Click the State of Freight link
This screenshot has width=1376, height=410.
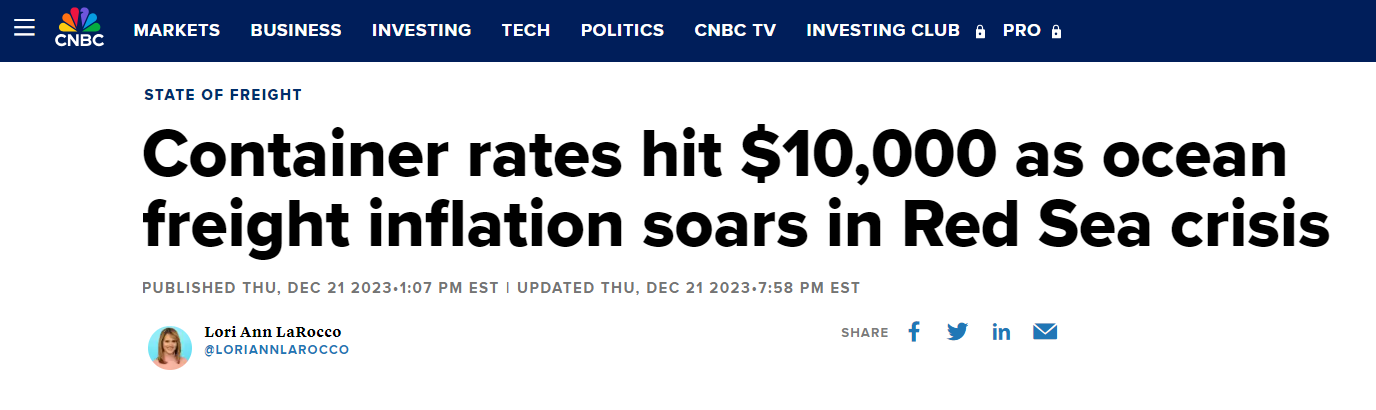(223, 95)
